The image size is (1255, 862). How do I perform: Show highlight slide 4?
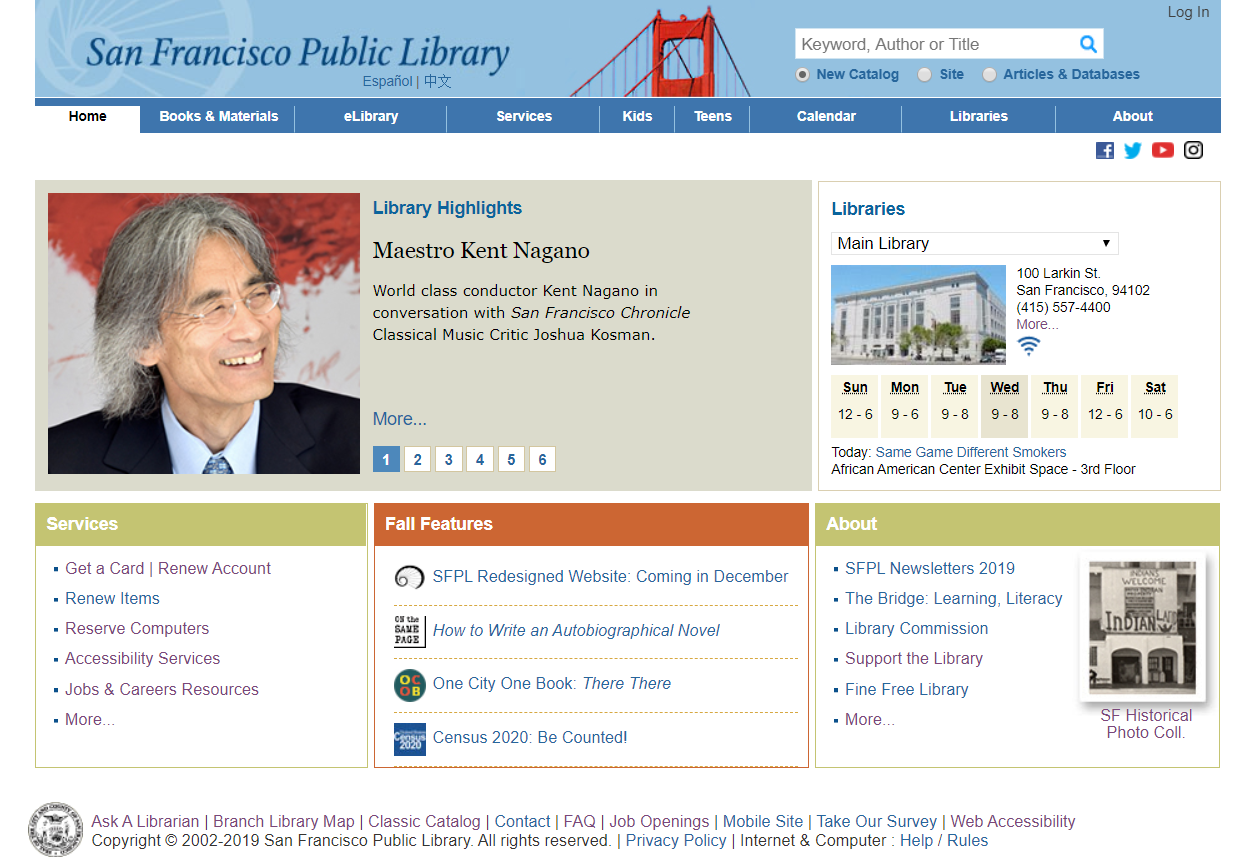coord(480,459)
